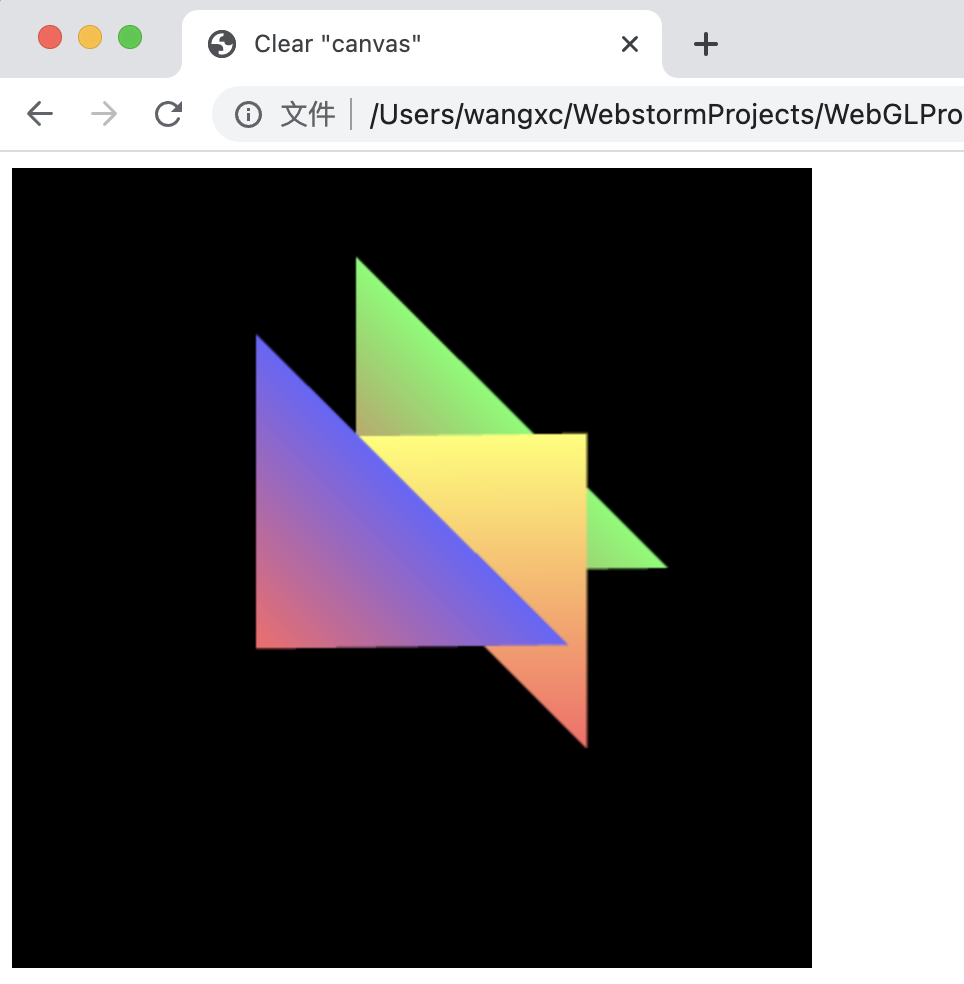Viewport: 964px width, 984px height.
Task: Click the black WebGL canvas background
Action: [x=150, y=850]
